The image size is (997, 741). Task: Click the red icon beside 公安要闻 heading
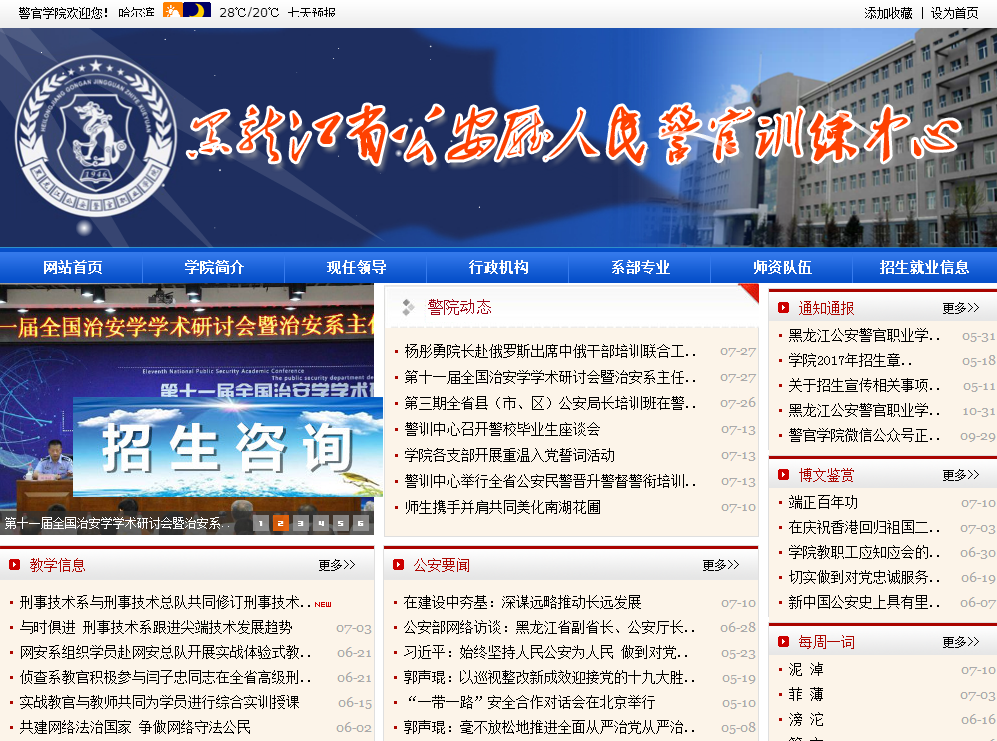coord(399,565)
